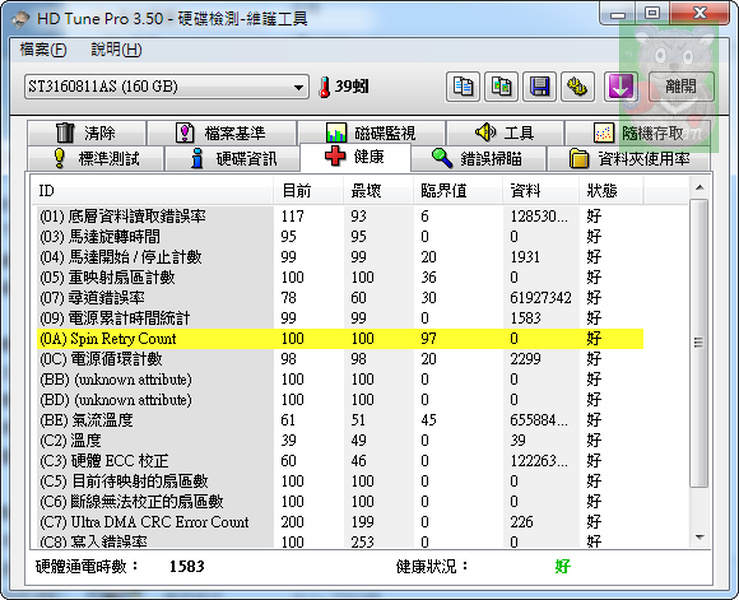Click the 目前 column header
The height and width of the screenshot is (600, 739).
point(308,191)
